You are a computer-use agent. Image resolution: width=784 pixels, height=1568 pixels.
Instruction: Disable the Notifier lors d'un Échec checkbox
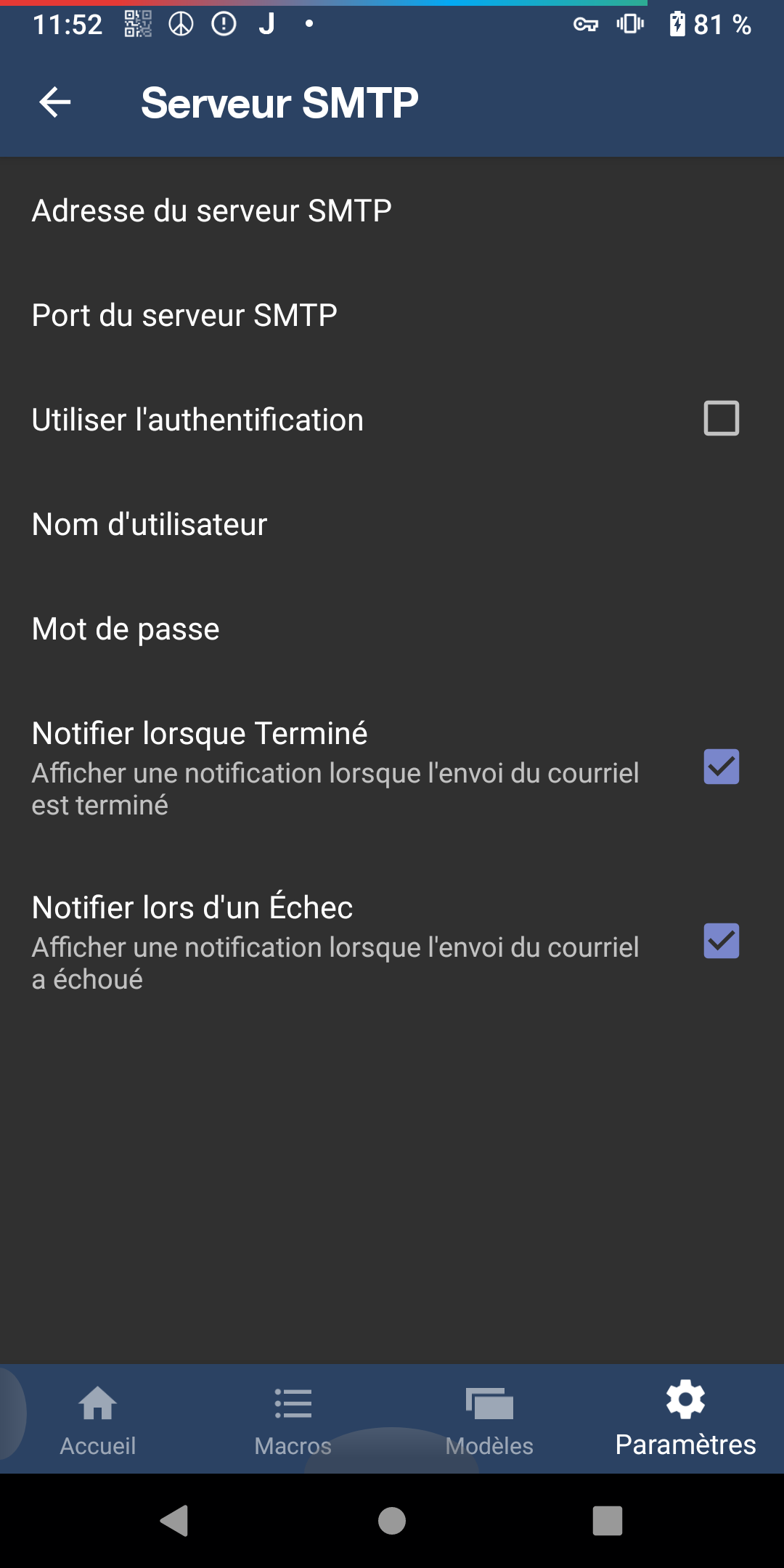[721, 942]
